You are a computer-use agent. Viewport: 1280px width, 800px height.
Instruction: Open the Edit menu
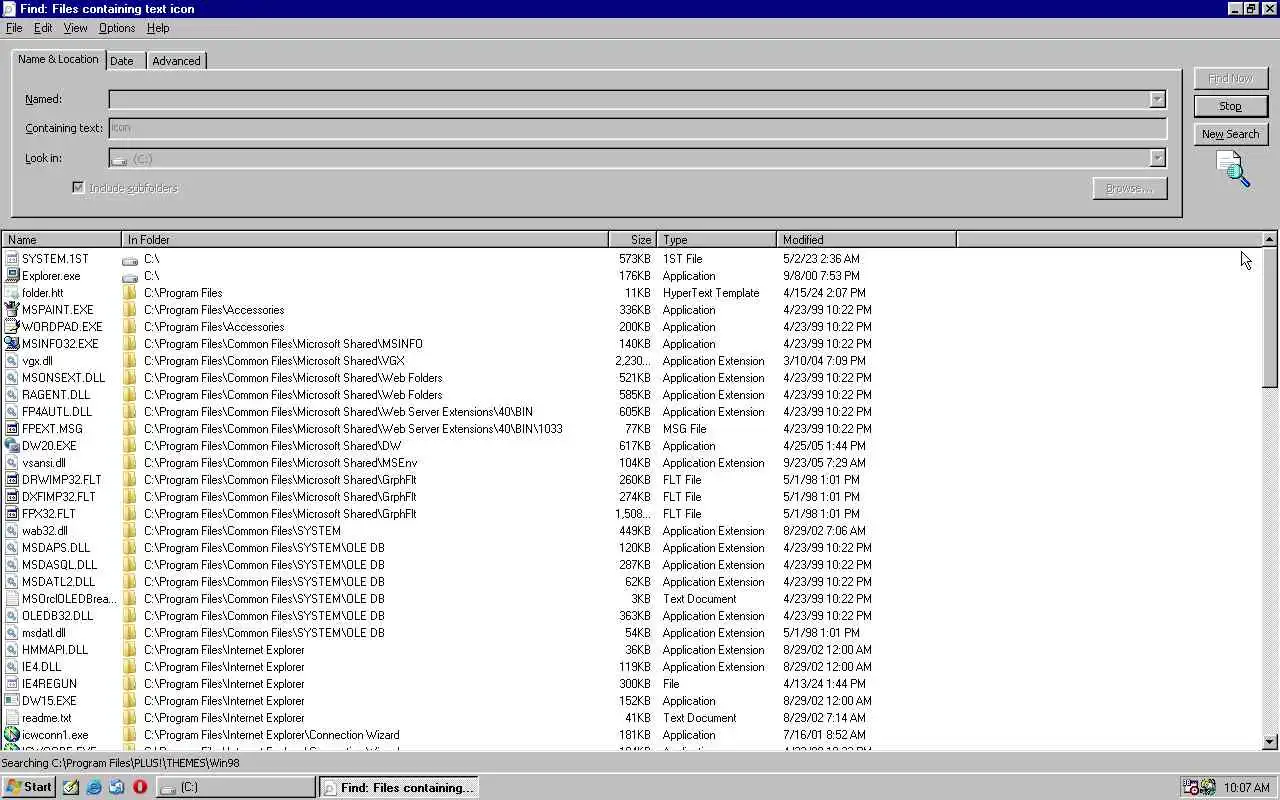[43, 28]
